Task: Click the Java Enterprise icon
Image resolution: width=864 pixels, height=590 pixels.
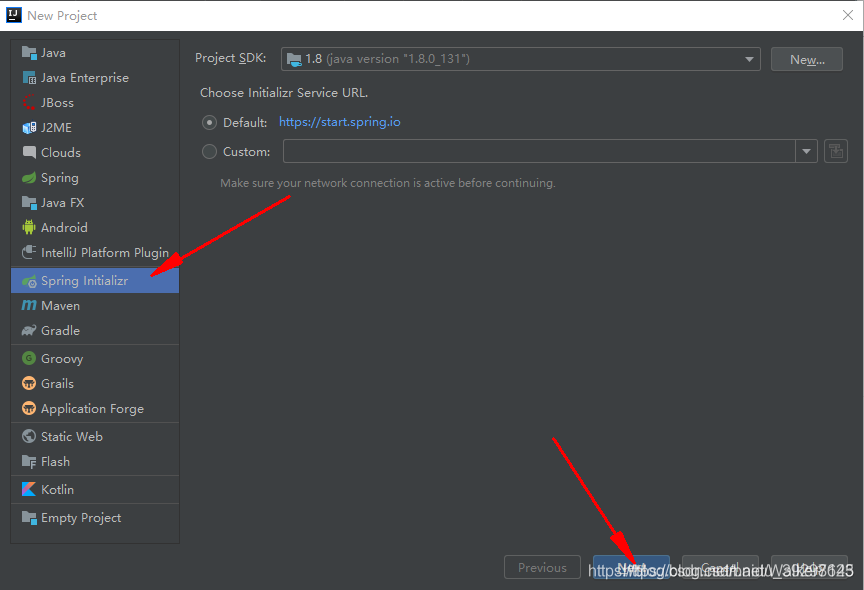Action: point(29,78)
